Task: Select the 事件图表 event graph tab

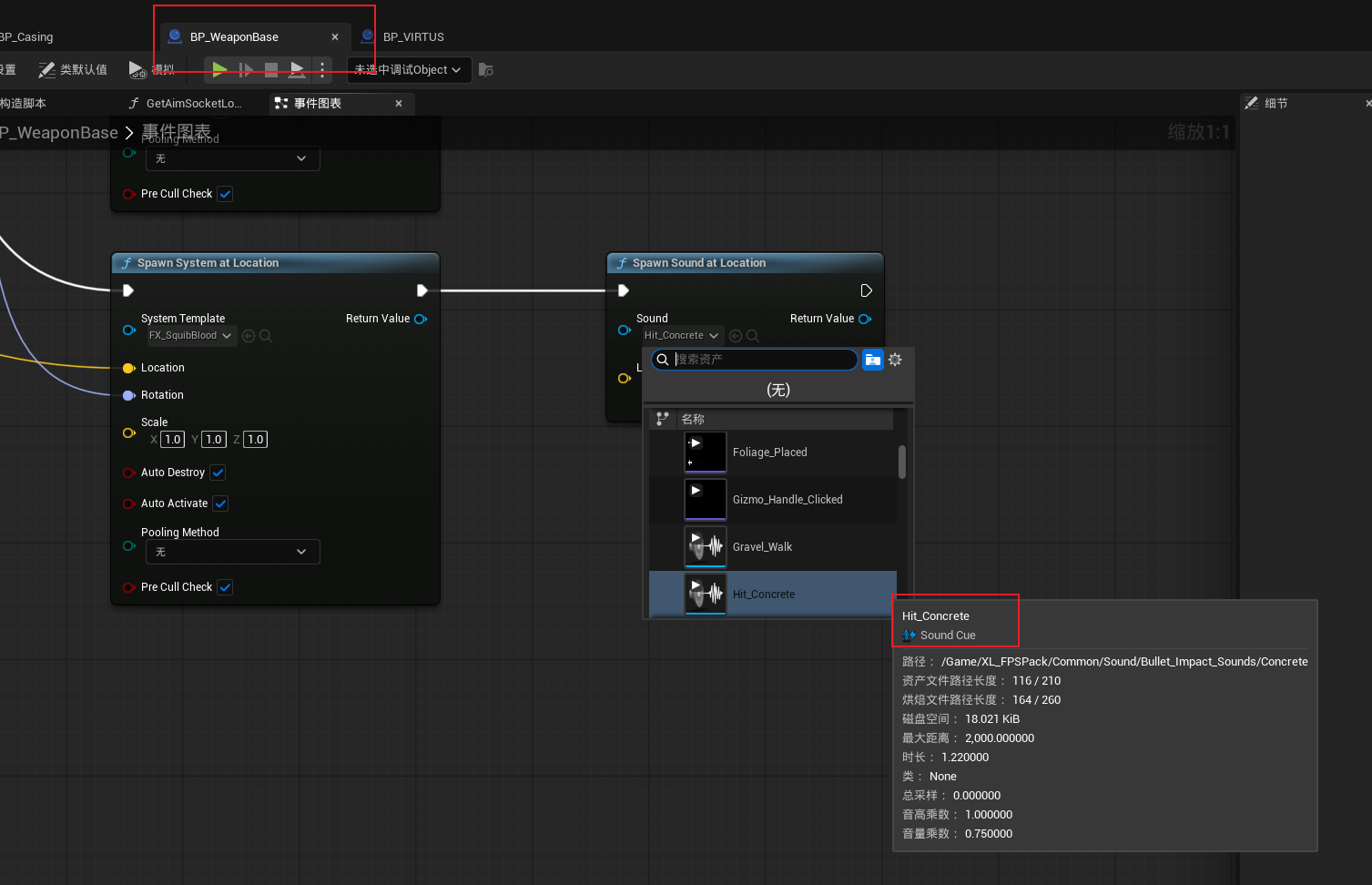Action: tap(318, 103)
